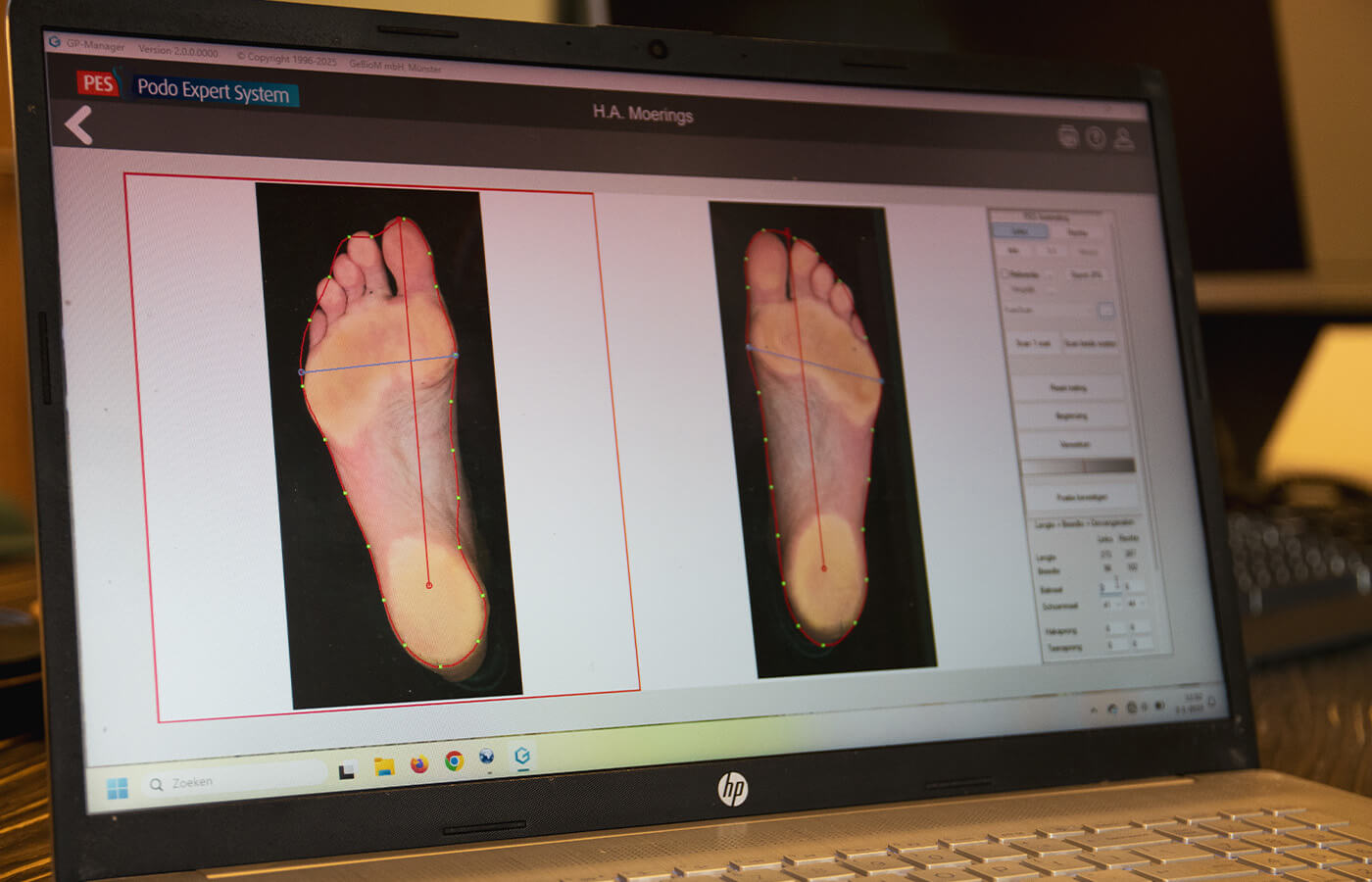Click the print icon in the header
Screen dimensions: 1372x882
[x=1068, y=136]
